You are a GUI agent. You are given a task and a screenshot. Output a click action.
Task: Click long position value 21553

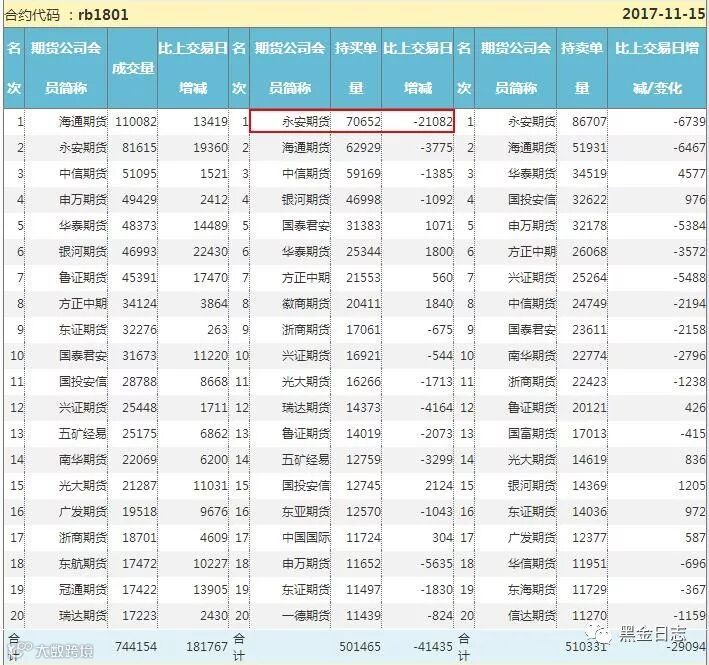tap(364, 278)
